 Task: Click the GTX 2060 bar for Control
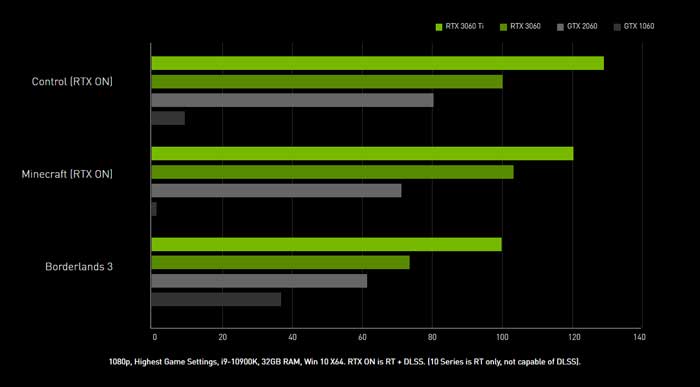point(292,100)
